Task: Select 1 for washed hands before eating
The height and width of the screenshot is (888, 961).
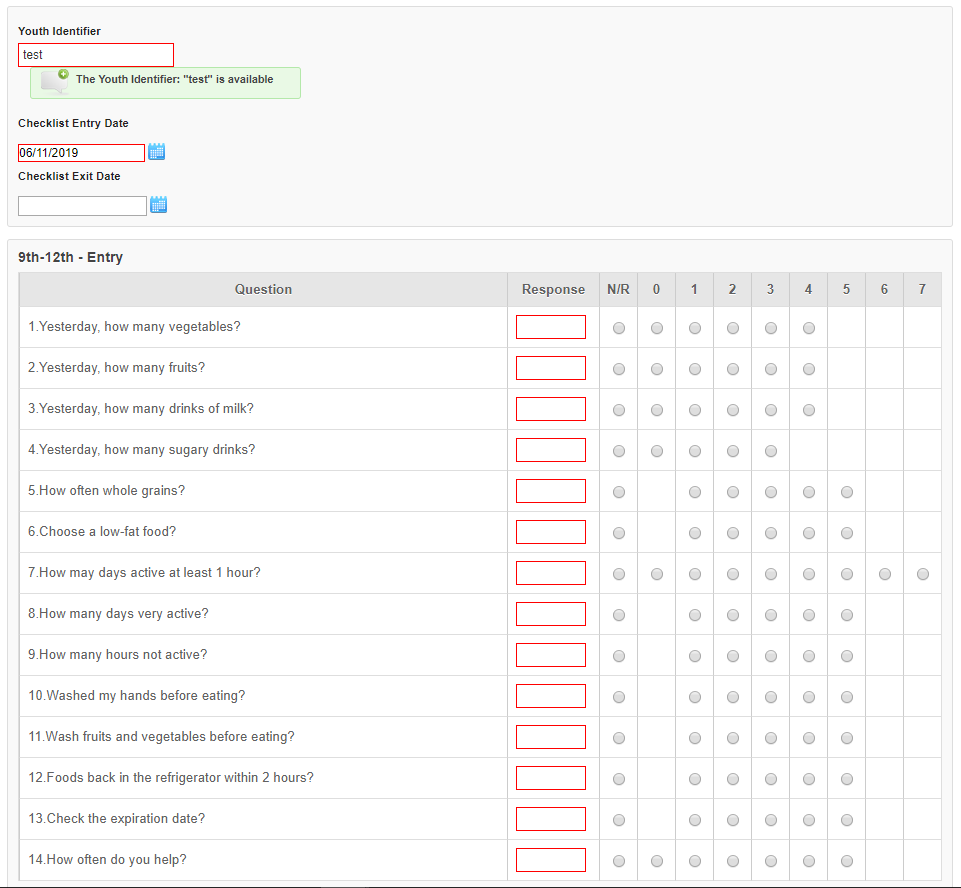Action: pos(695,697)
